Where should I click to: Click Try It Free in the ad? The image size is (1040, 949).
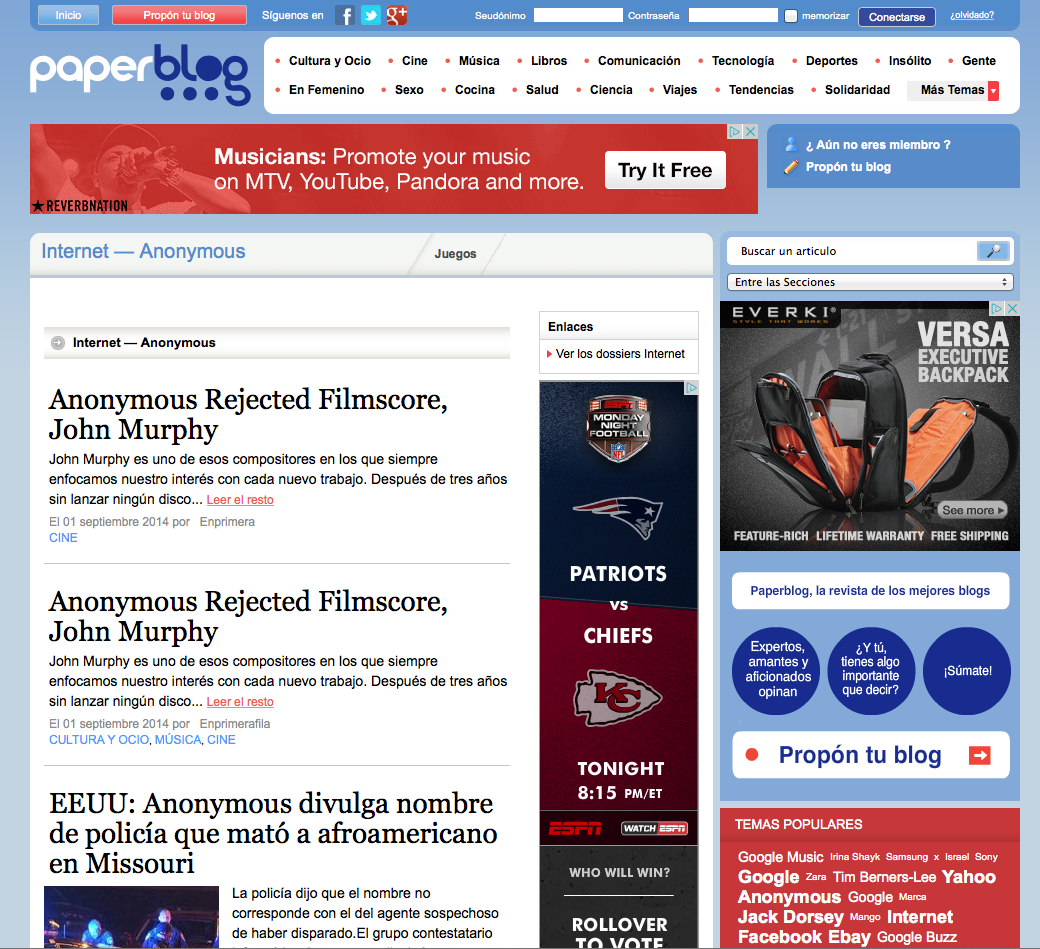(665, 170)
